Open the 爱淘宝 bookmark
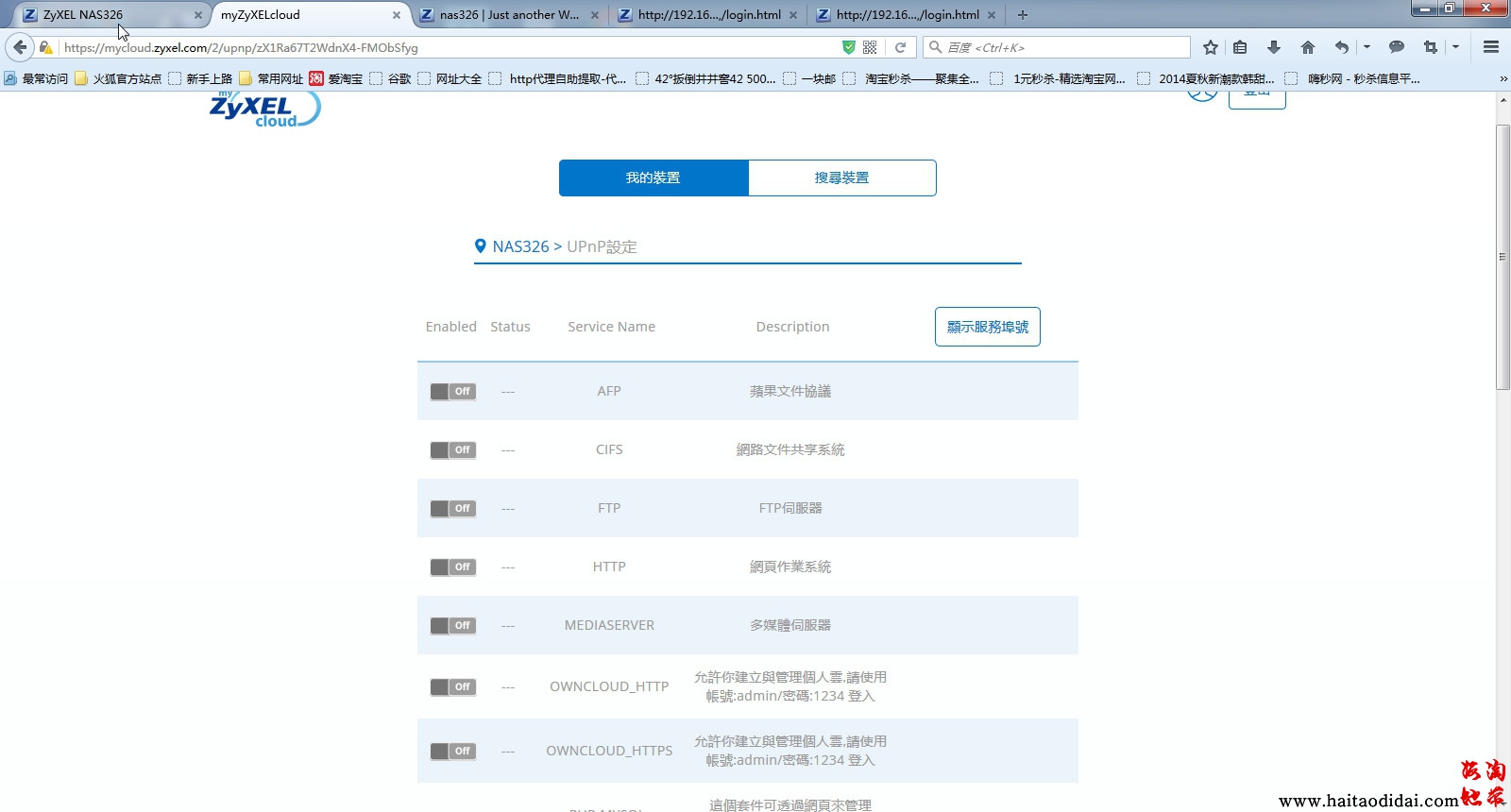1511x812 pixels. click(x=336, y=78)
